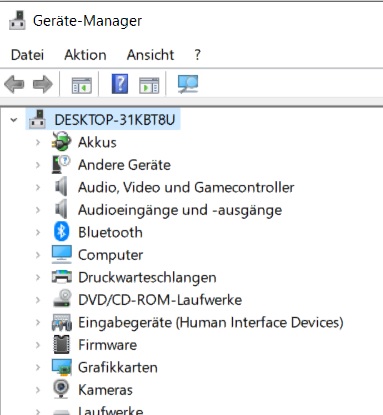Click the Bluetooth logo icon
Image resolution: width=383 pixels, height=415 pixels.
[61, 232]
